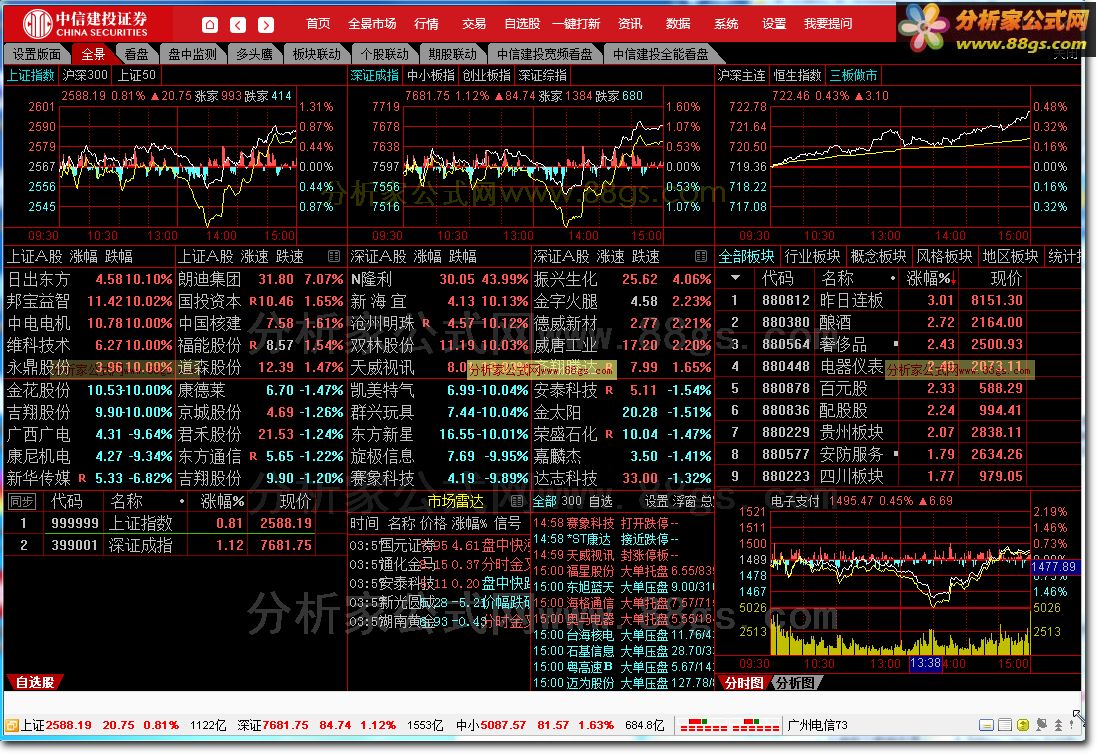Open the 数据 menu
Image resolution: width=1098 pixels, height=754 pixels.
click(x=678, y=24)
